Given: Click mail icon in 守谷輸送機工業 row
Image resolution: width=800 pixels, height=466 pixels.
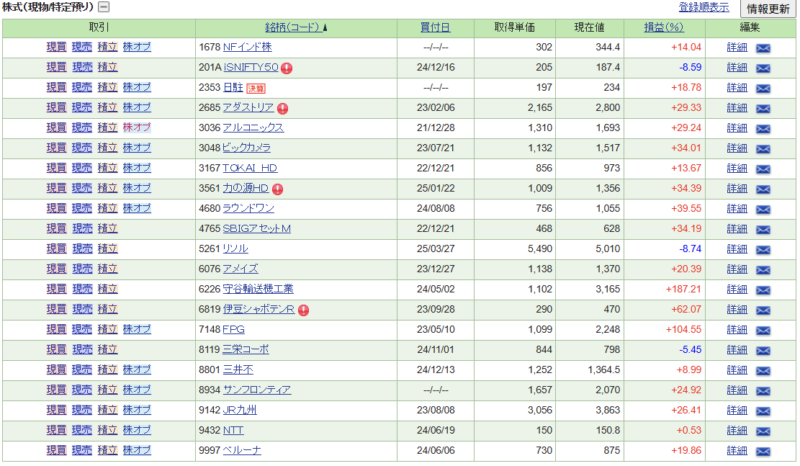Looking at the screenshot, I should click(763, 290).
